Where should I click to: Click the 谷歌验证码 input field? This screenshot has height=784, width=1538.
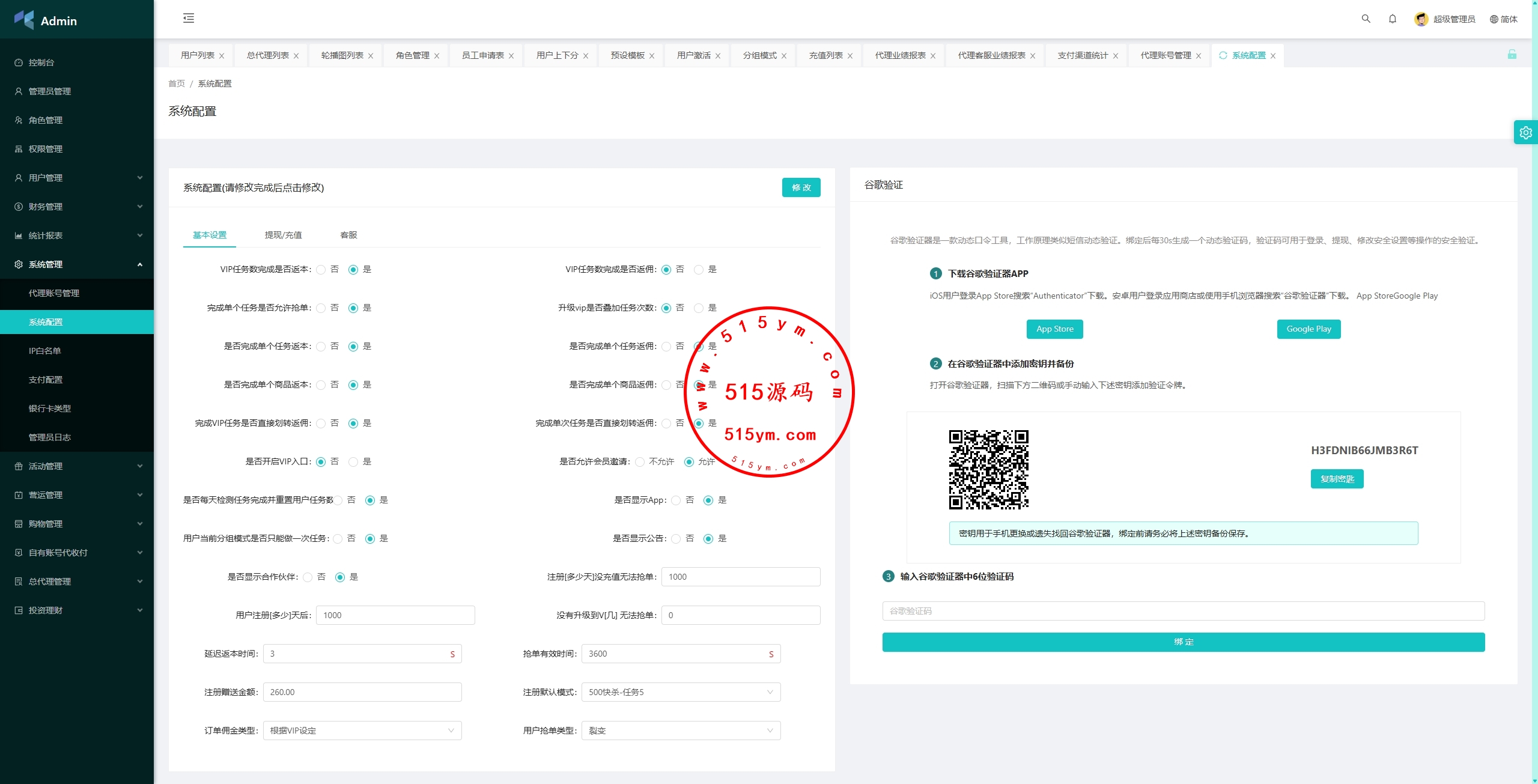tap(1183, 611)
